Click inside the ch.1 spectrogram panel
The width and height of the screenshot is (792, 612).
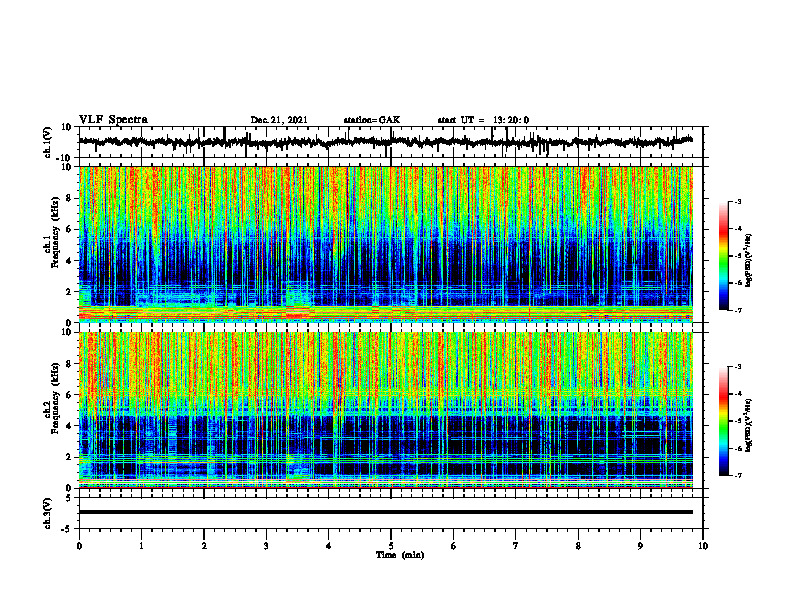[x=386, y=244]
